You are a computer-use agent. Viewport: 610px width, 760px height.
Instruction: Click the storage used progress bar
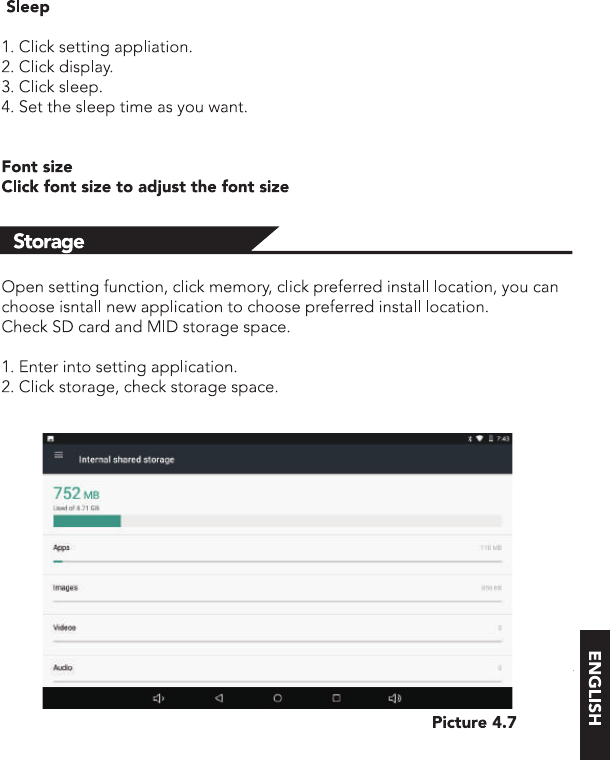click(x=277, y=520)
